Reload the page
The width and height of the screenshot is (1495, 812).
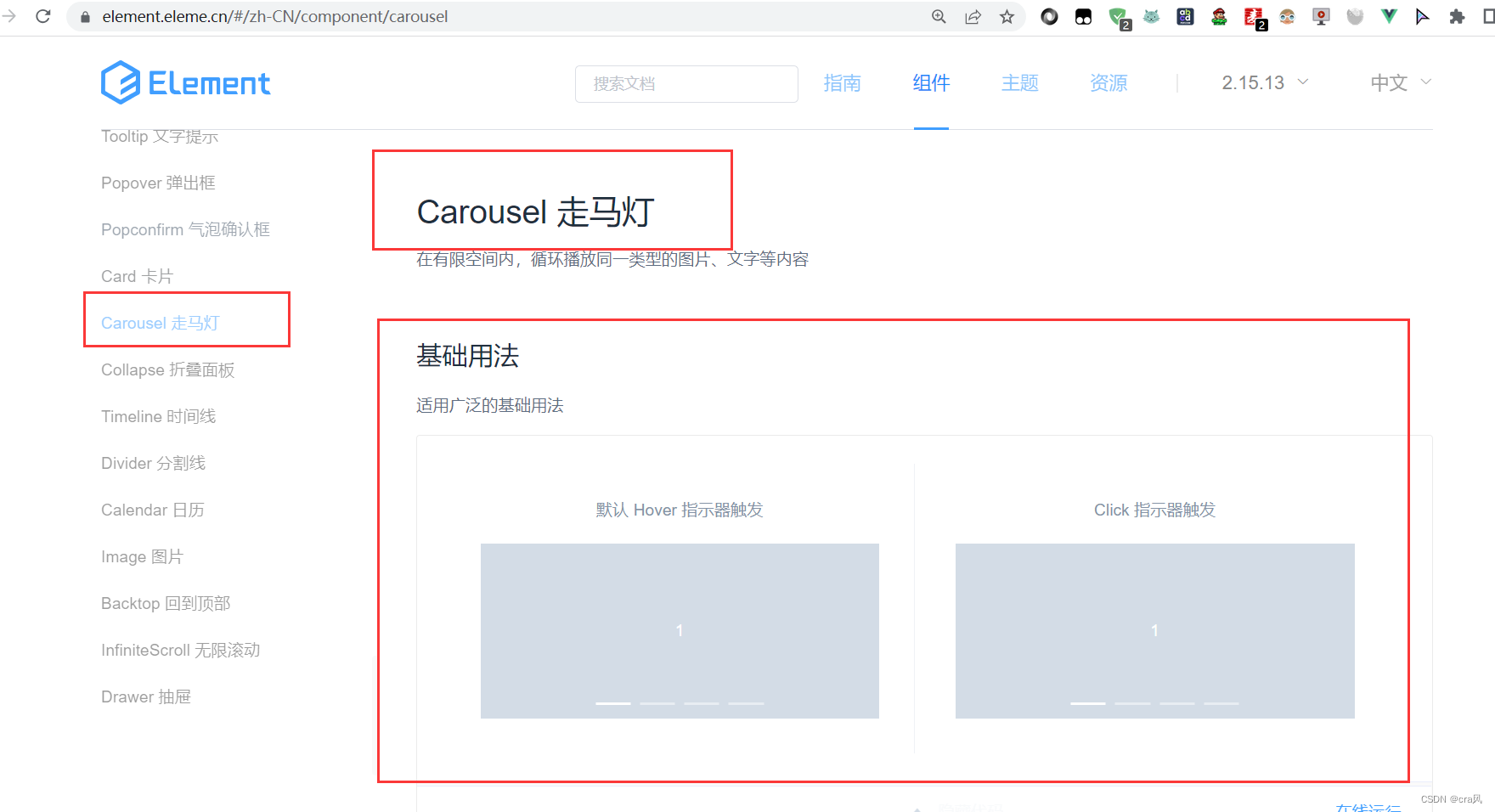(43, 16)
